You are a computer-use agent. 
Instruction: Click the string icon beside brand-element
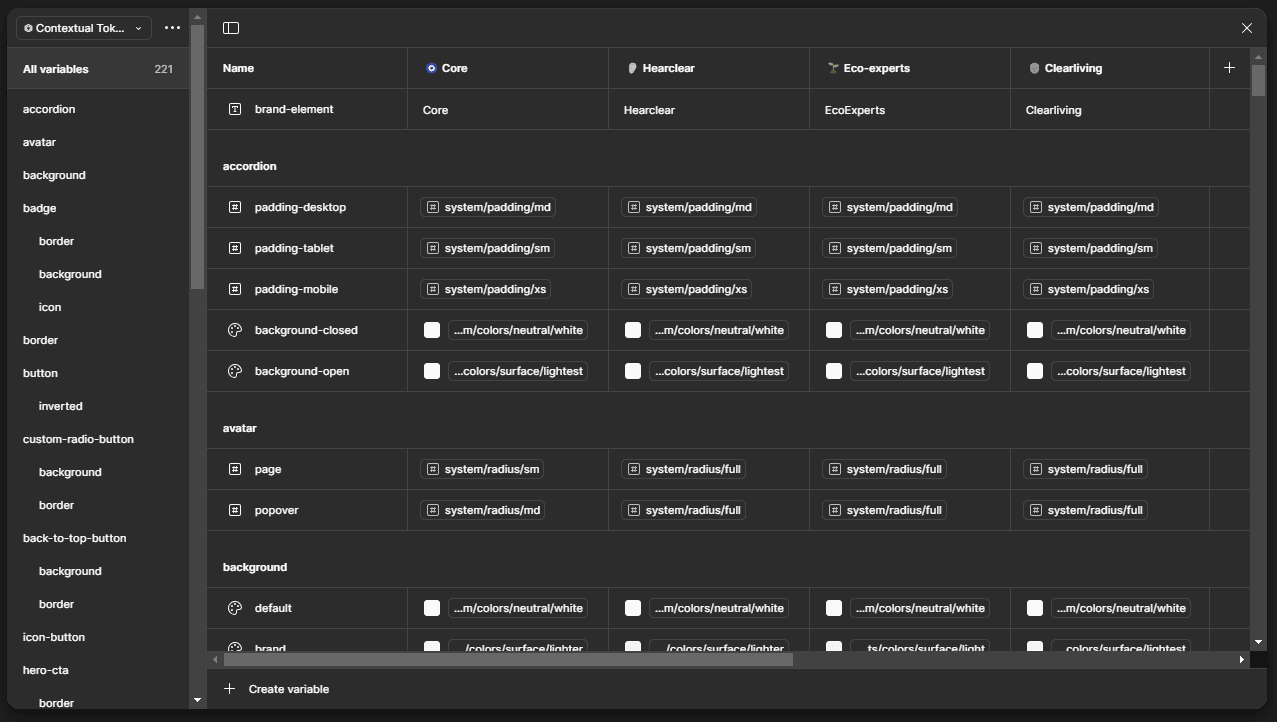coord(234,110)
